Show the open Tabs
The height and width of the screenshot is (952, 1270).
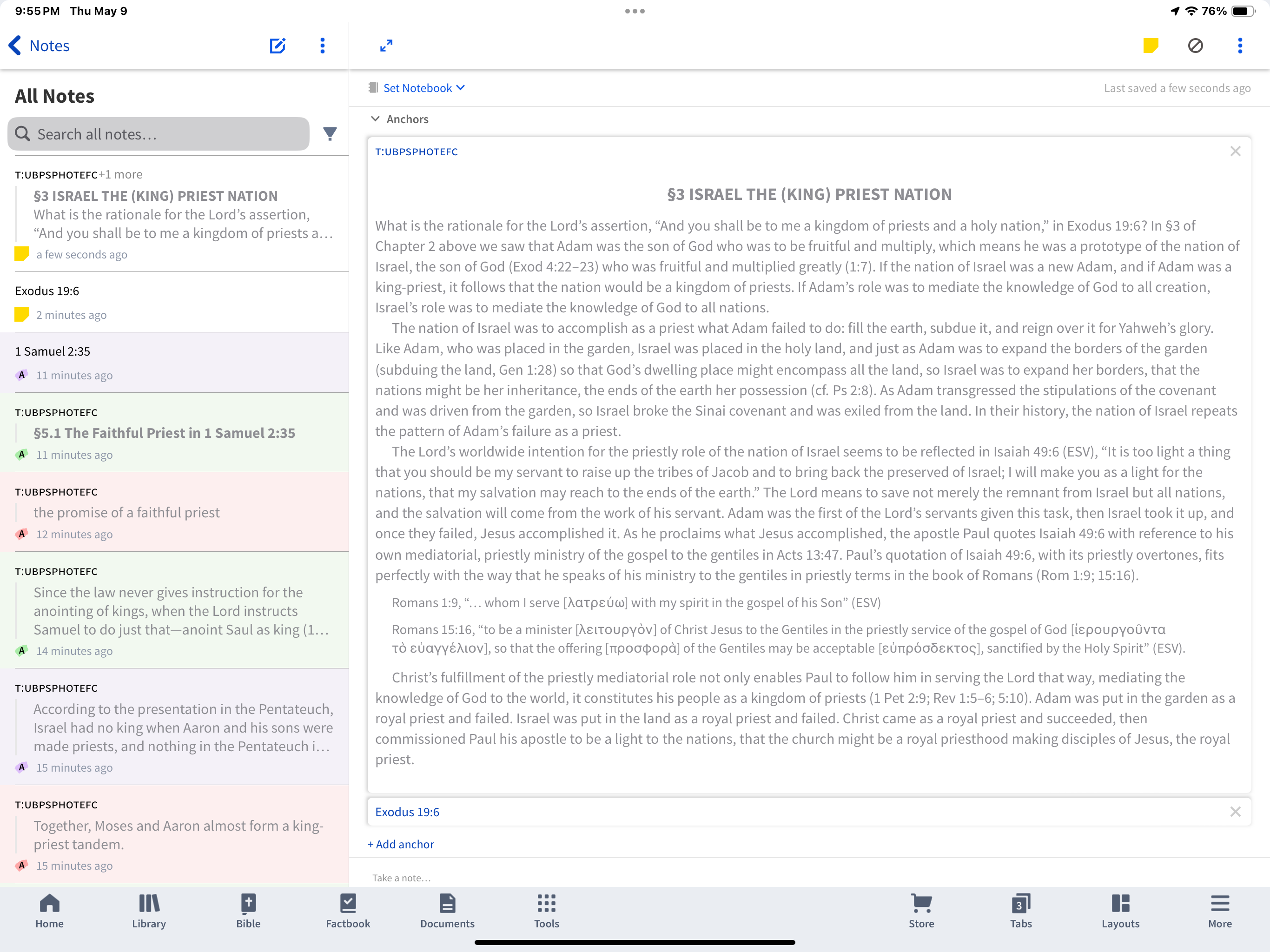click(1021, 911)
